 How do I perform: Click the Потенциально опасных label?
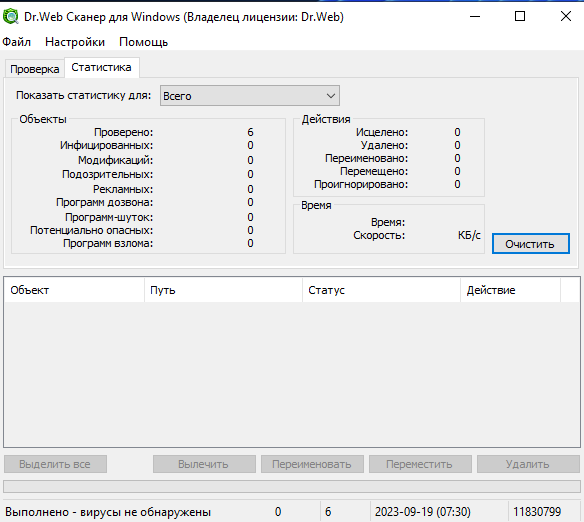[x=92, y=230]
